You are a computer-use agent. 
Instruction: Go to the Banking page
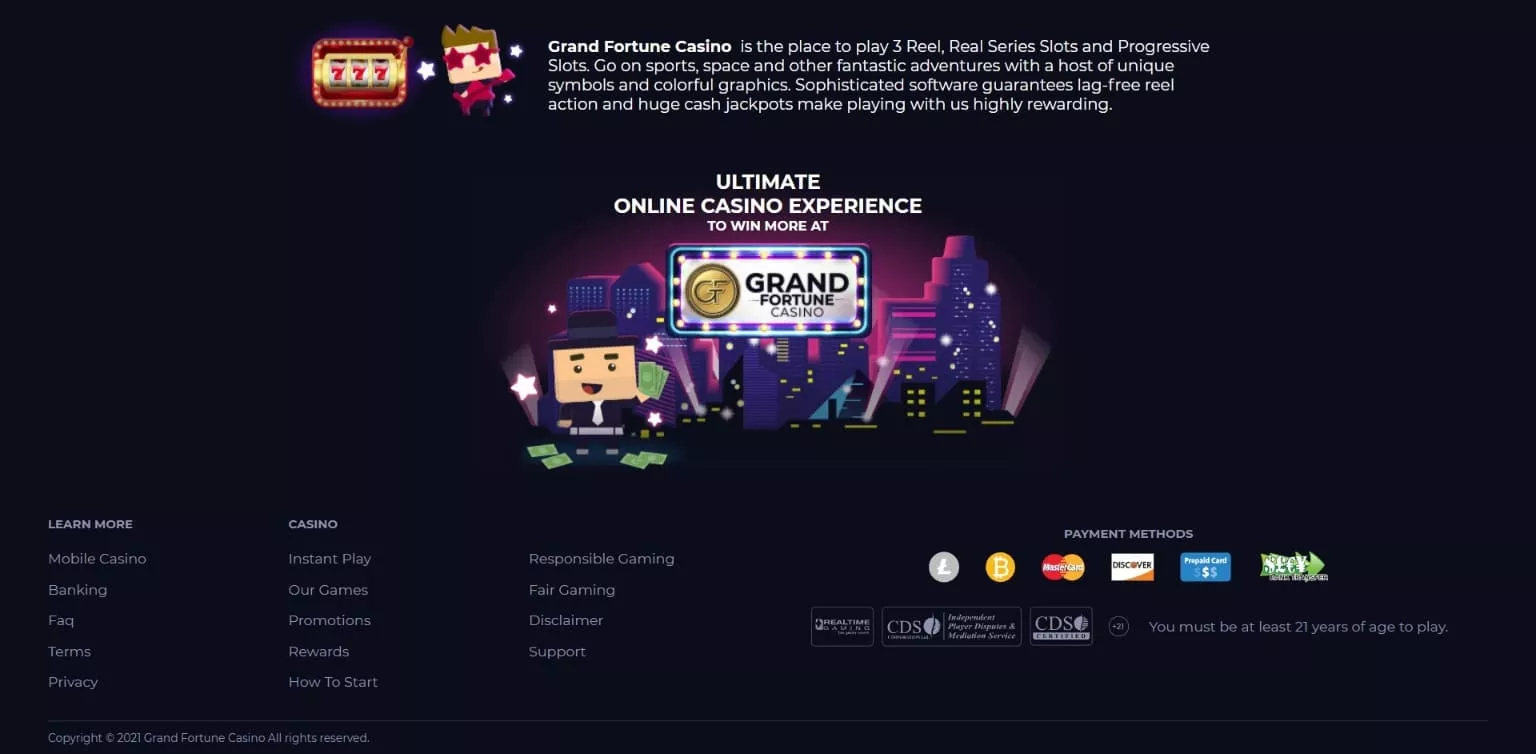(77, 590)
